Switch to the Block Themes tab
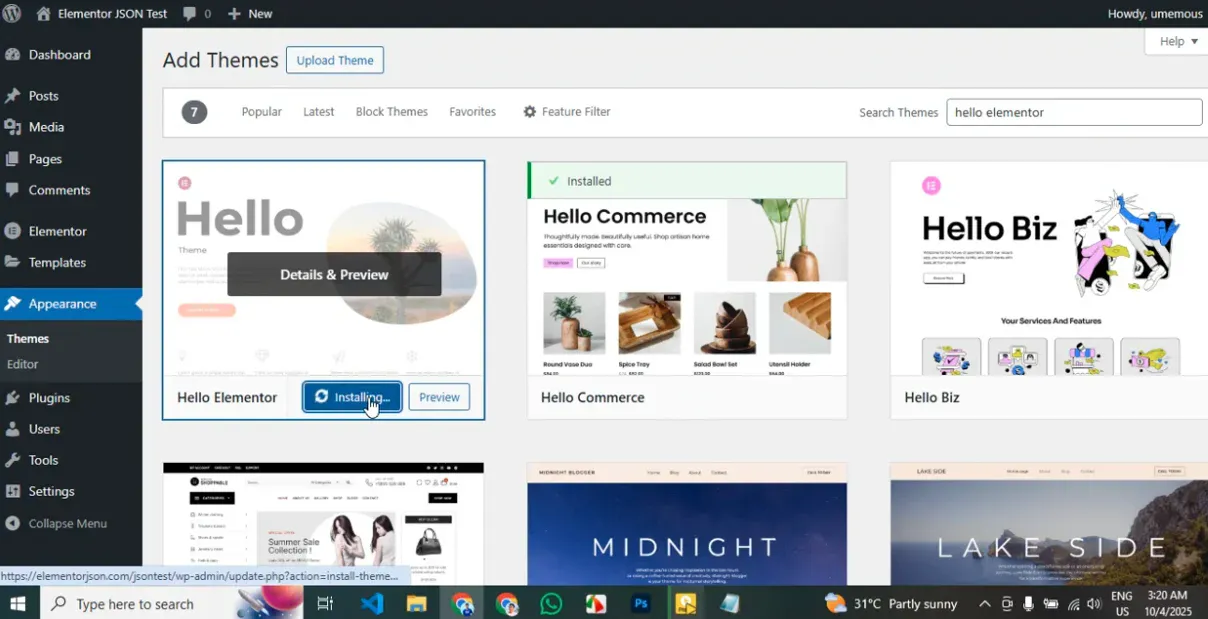Viewport: 1208px width, 619px height. click(391, 112)
